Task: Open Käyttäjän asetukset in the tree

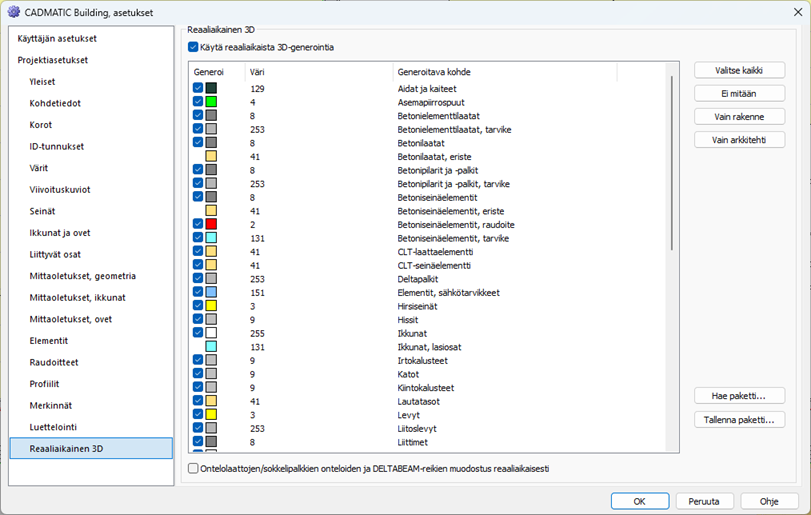Action: [x=57, y=38]
